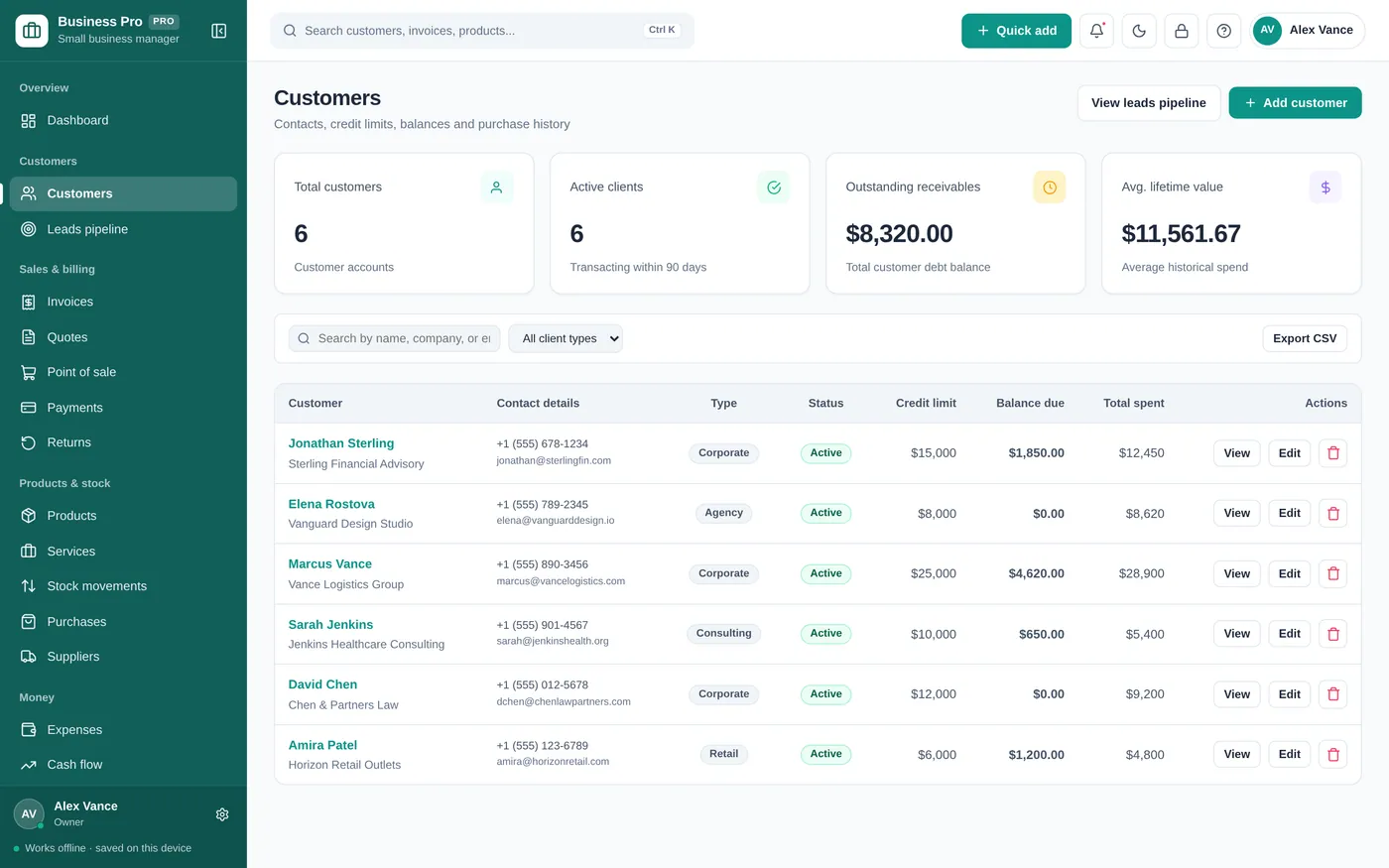Screen dimensions: 1389x868
Task: Open the All client types dropdown
Action: click(x=566, y=338)
